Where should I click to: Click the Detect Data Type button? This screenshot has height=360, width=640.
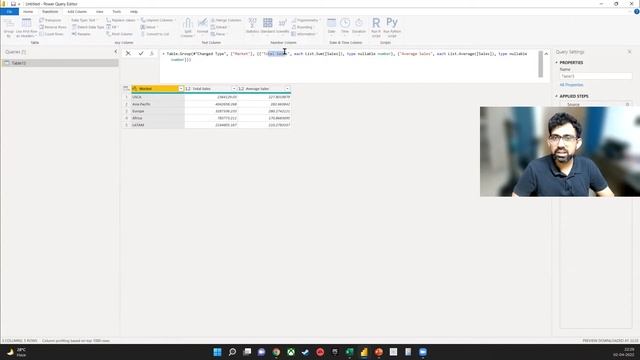(88, 27)
